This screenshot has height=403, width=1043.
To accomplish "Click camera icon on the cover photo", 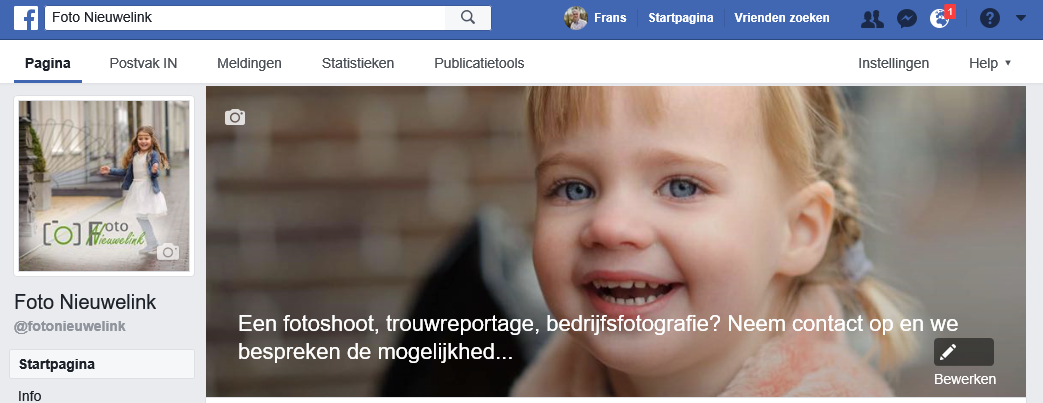I will (235, 118).
